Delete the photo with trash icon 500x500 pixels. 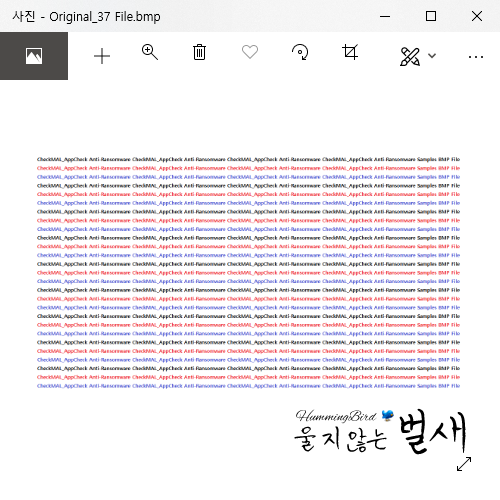click(x=199, y=52)
